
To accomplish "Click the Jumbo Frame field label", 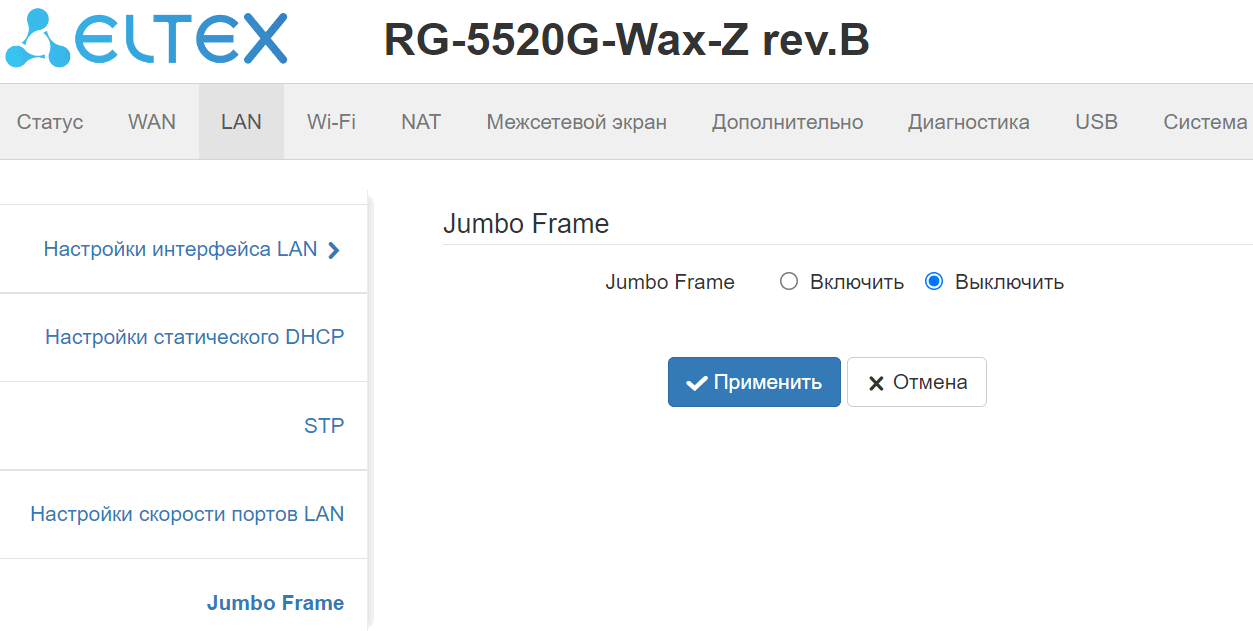I will [x=670, y=282].
